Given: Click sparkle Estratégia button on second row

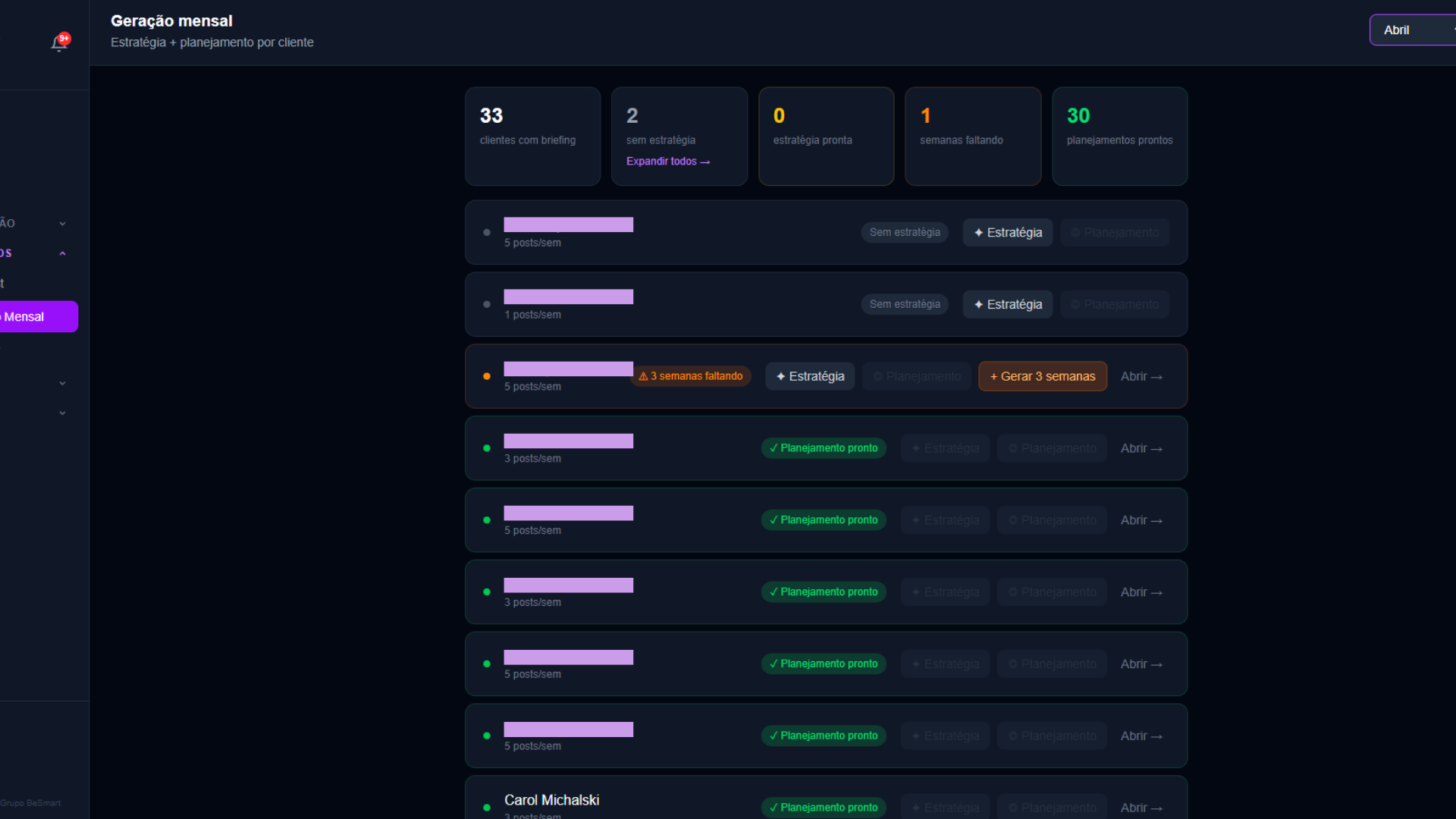Looking at the screenshot, I should 1007,304.
